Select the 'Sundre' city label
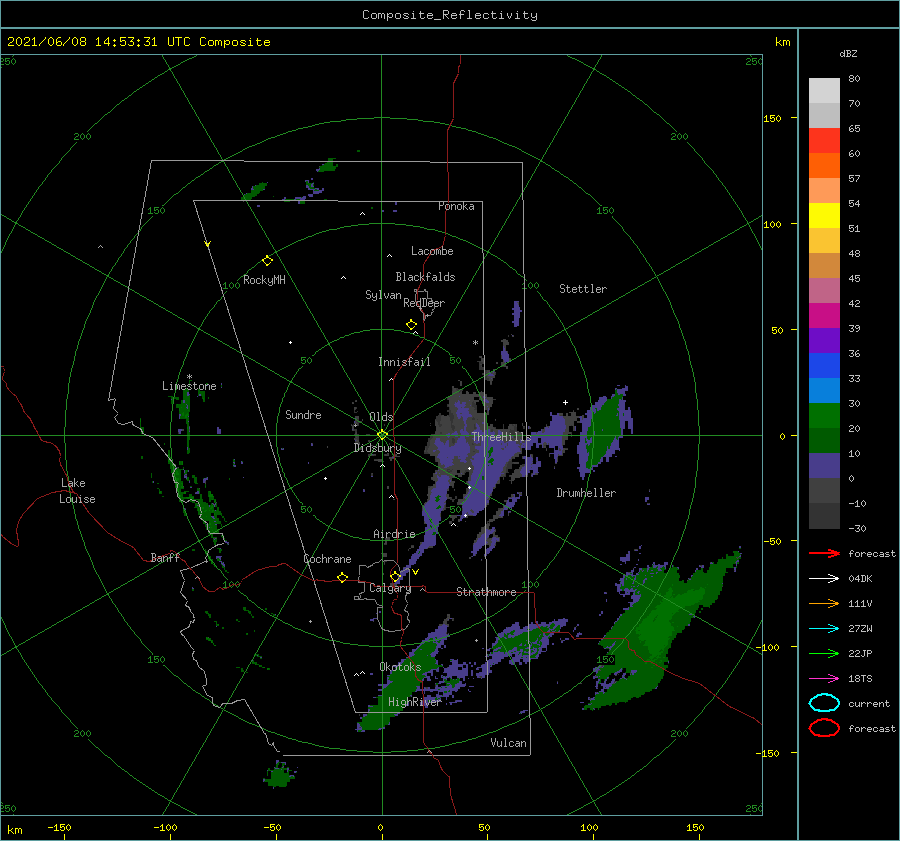The width and height of the screenshot is (900, 841). tap(303, 414)
